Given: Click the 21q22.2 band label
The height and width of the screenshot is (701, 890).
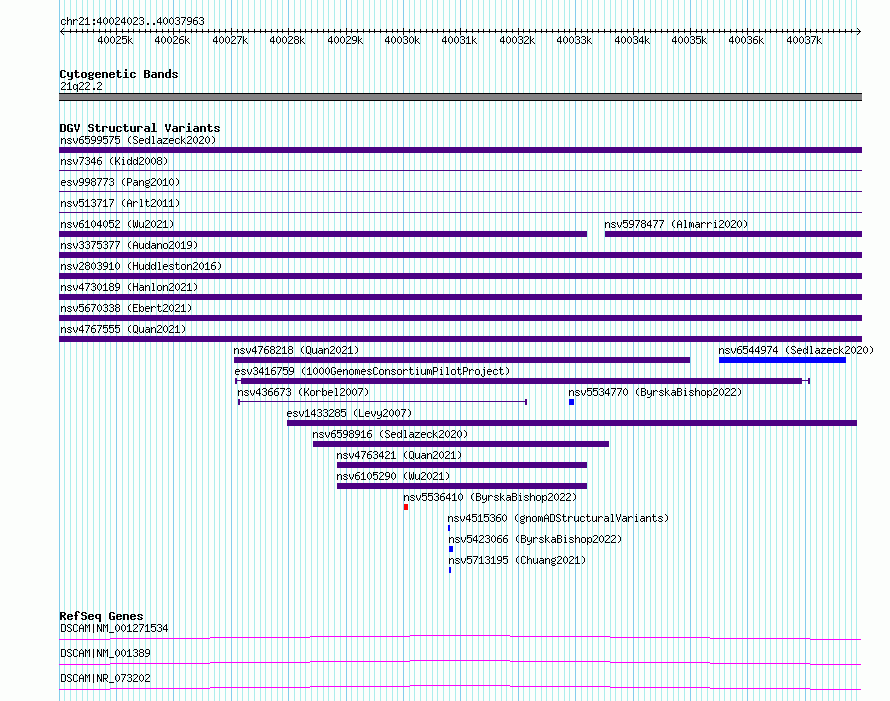Looking at the screenshot, I should pyautogui.click(x=81, y=86).
